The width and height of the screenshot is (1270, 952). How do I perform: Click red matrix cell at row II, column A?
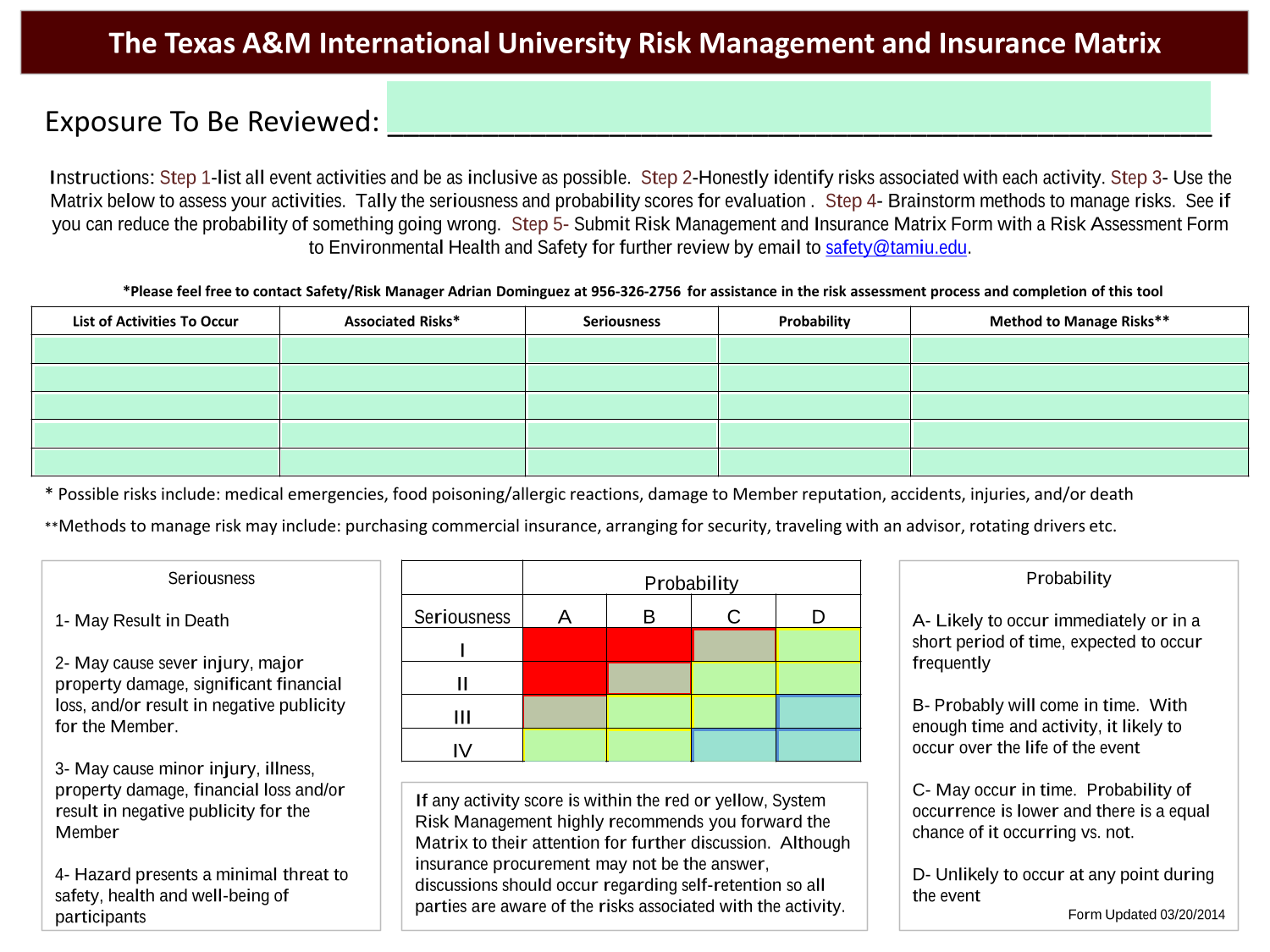pyautogui.click(x=565, y=678)
